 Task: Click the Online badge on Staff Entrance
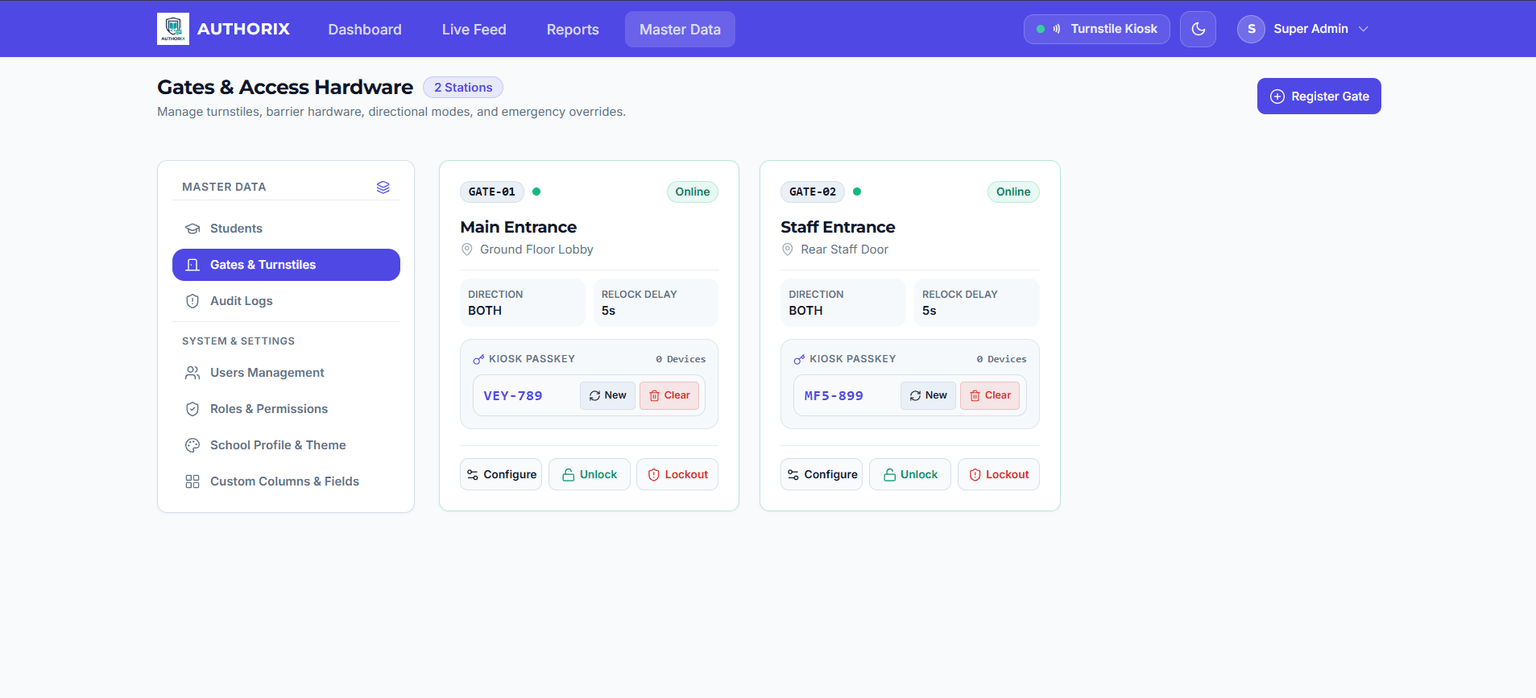(1013, 192)
